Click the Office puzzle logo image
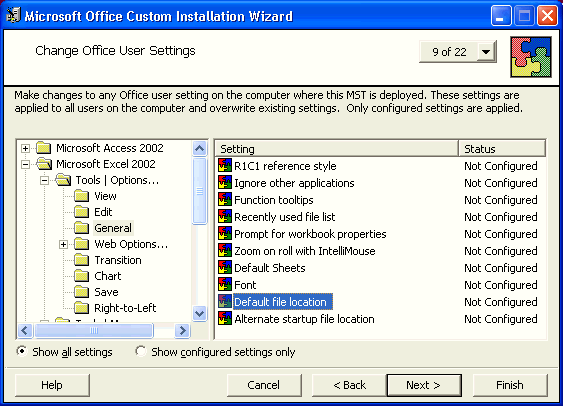Screen dimensions: 563x406 pyautogui.click(x=531, y=57)
